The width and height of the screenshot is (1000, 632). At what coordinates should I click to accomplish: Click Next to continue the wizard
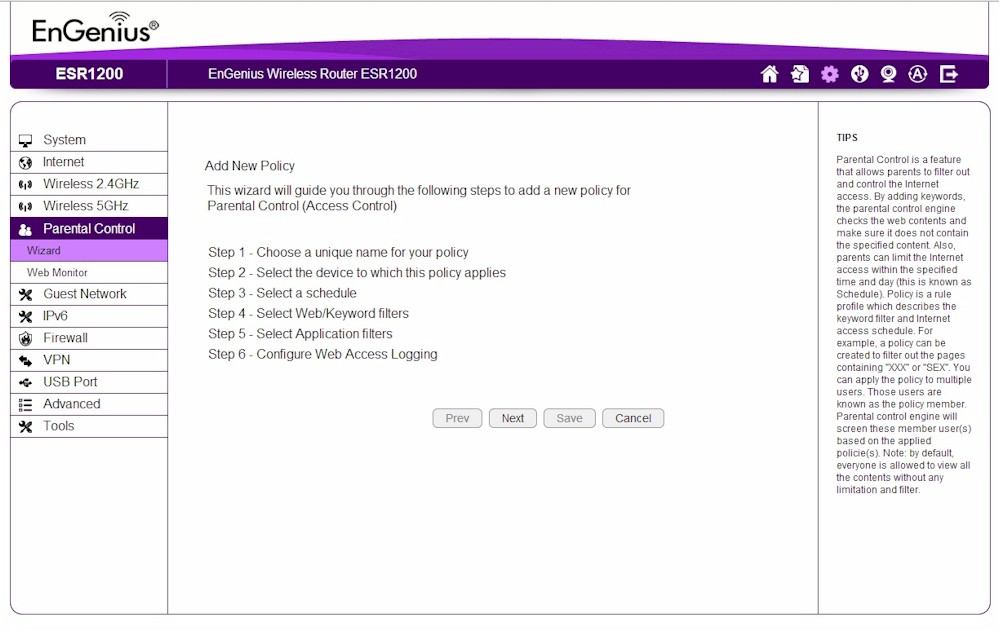pyautogui.click(x=513, y=418)
